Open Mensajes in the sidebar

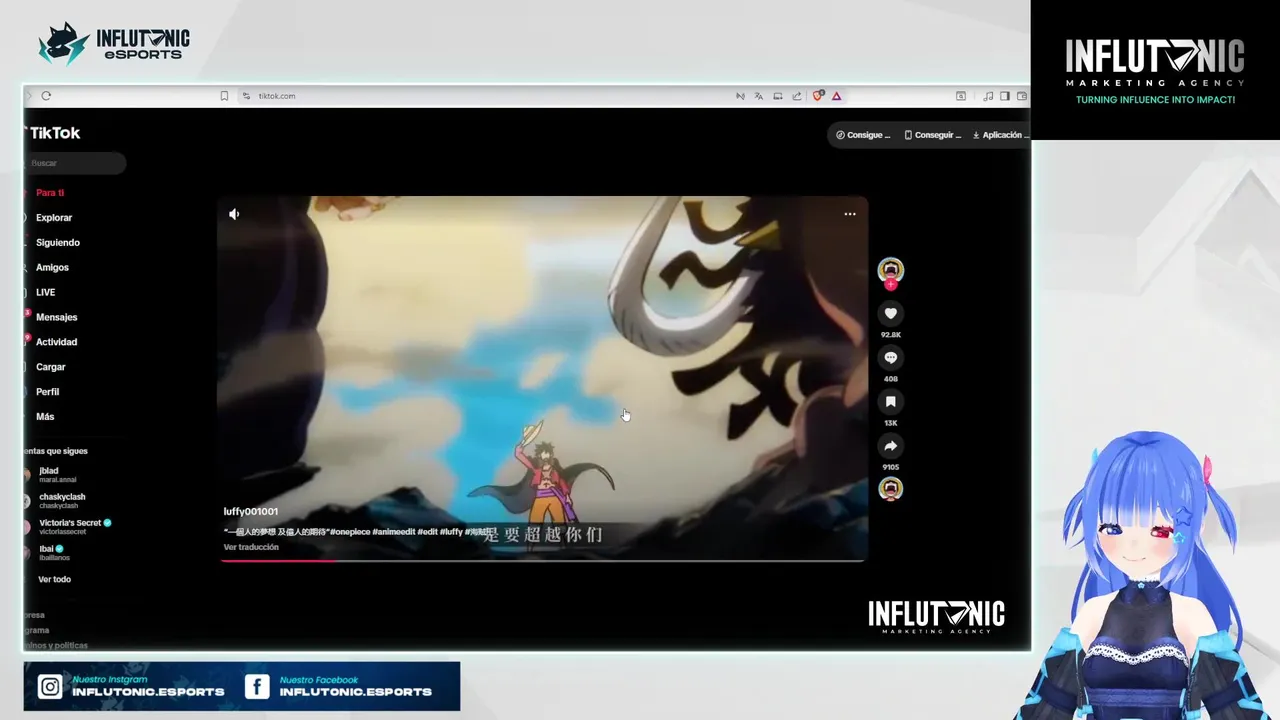(x=56, y=317)
